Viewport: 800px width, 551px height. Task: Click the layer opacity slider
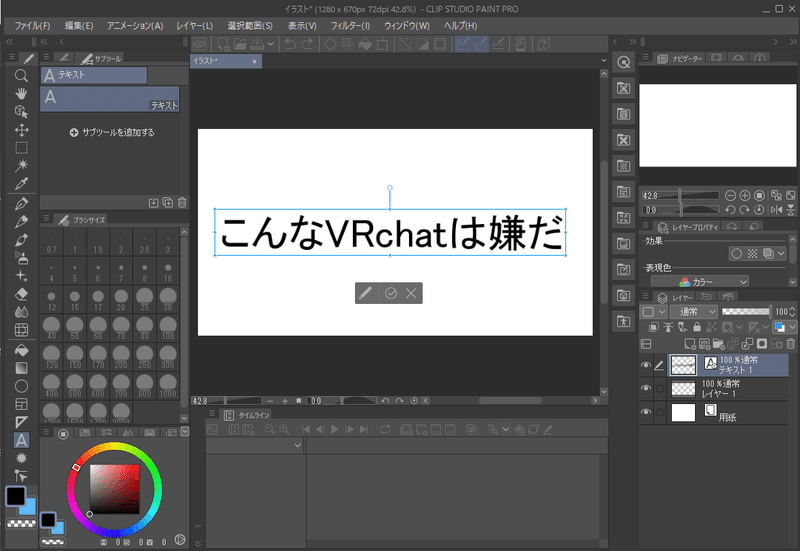[746, 311]
